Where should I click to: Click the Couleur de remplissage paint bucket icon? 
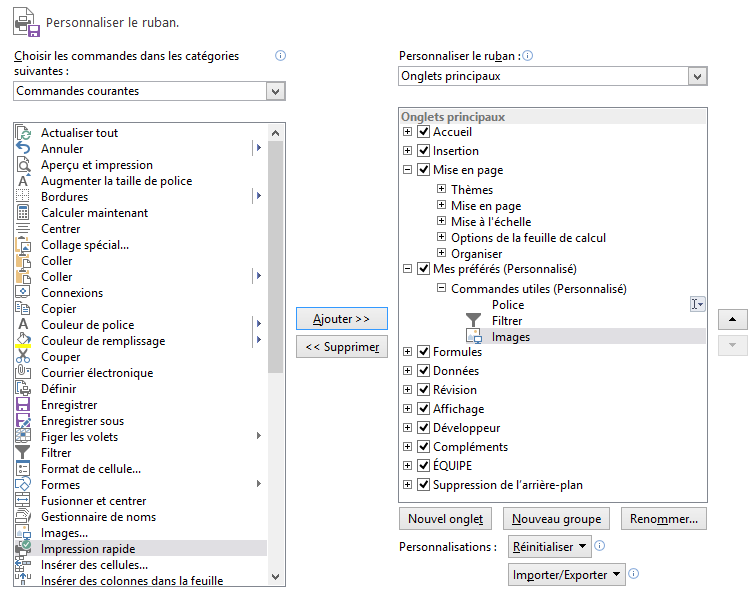coord(24,341)
